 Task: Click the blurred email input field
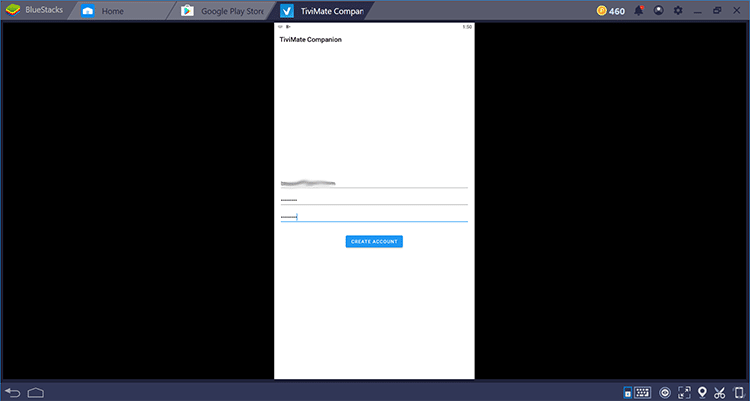point(374,183)
